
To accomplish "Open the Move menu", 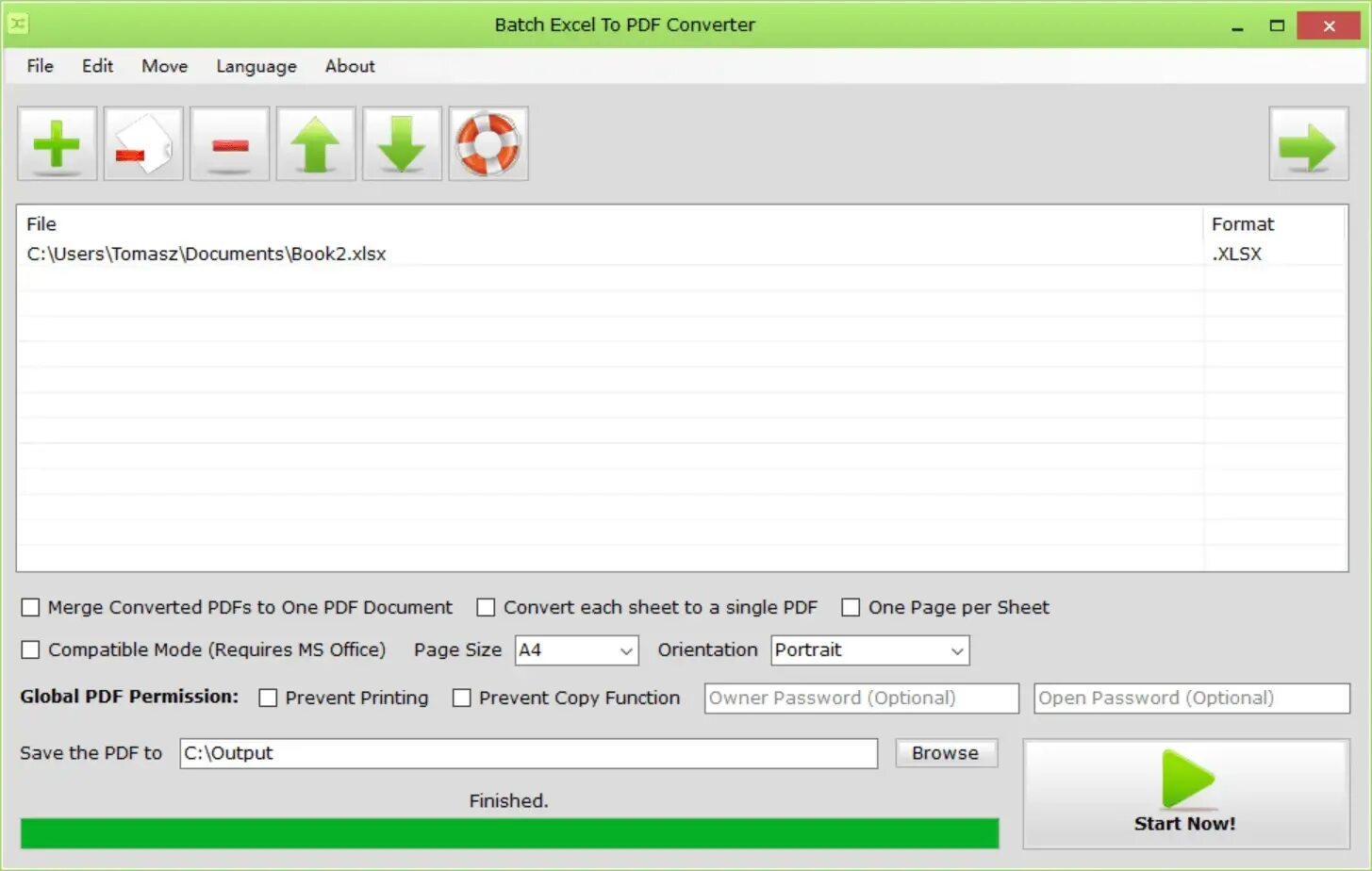I will click(164, 66).
